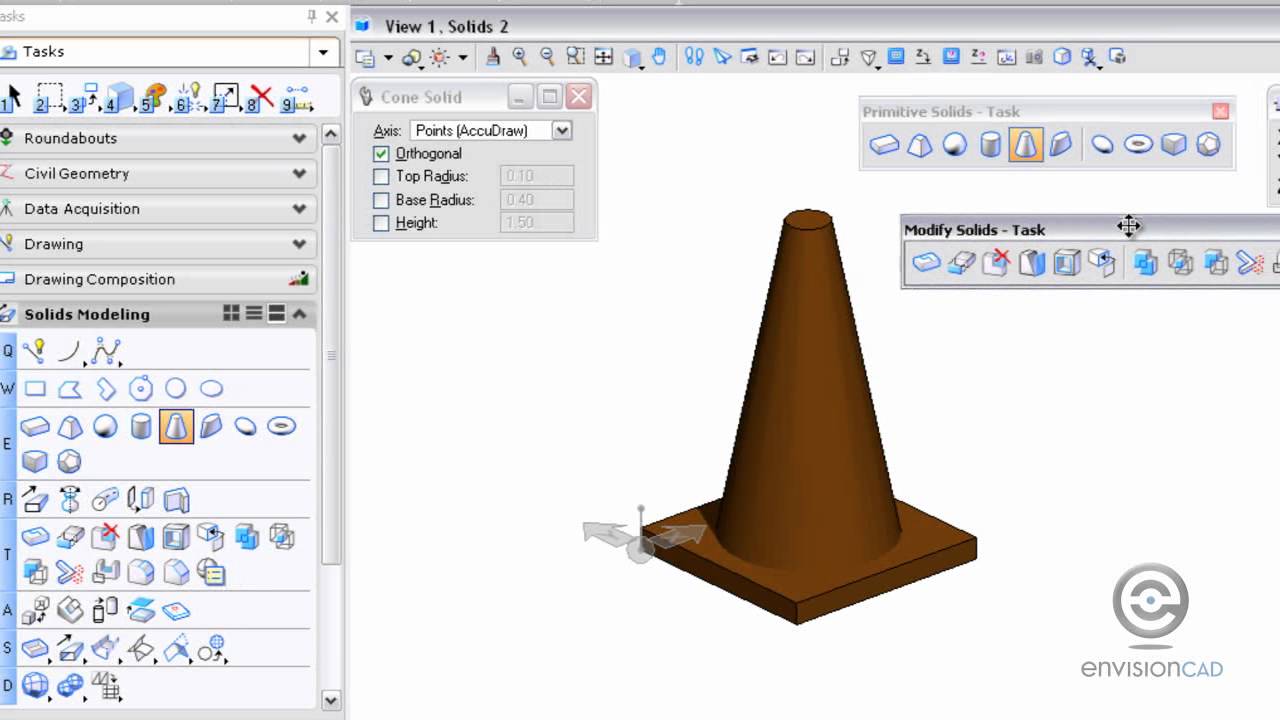Click the Zoom Out view control icon
This screenshot has height=720, width=1280.
[547, 57]
